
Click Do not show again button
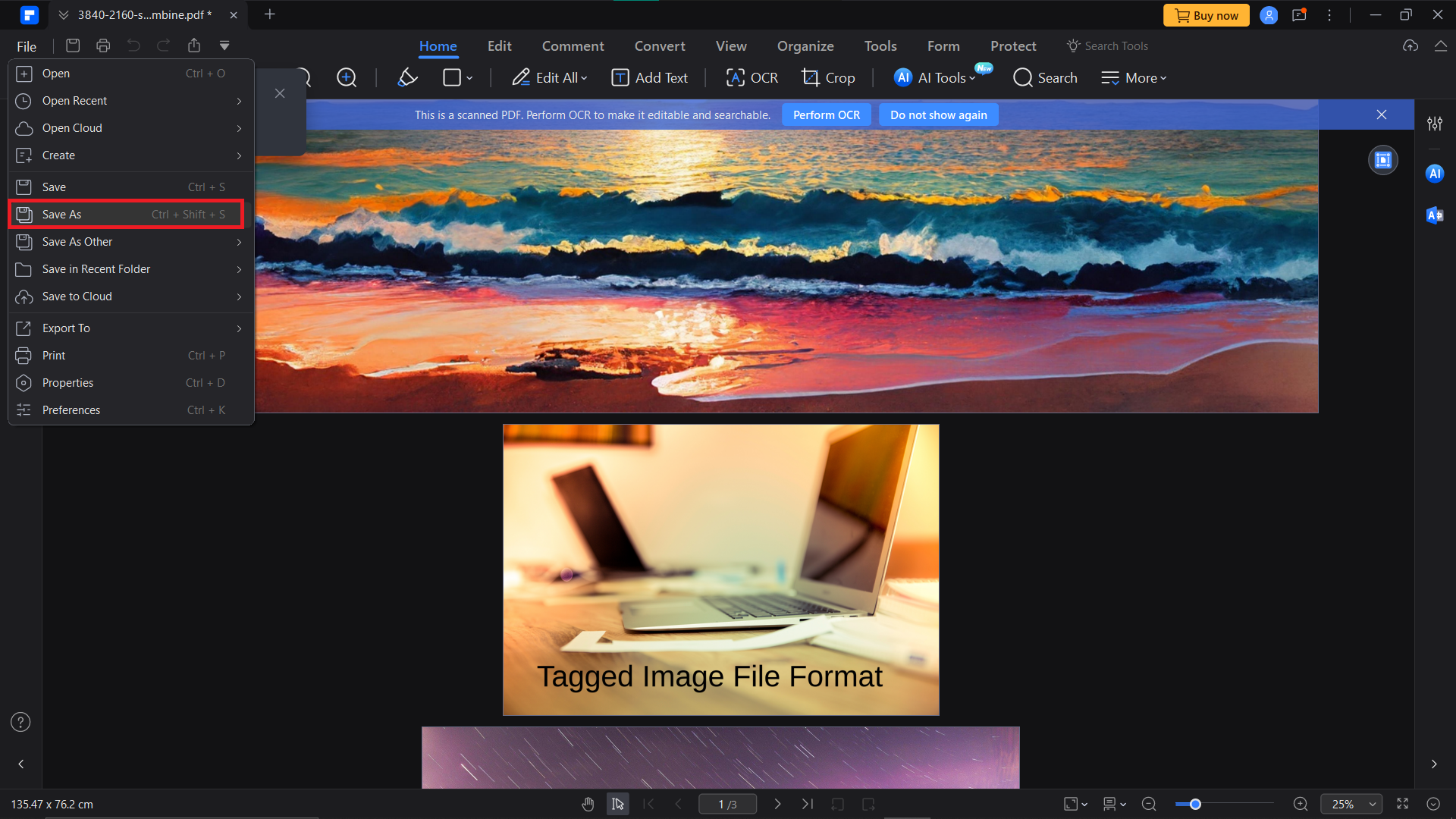point(938,115)
